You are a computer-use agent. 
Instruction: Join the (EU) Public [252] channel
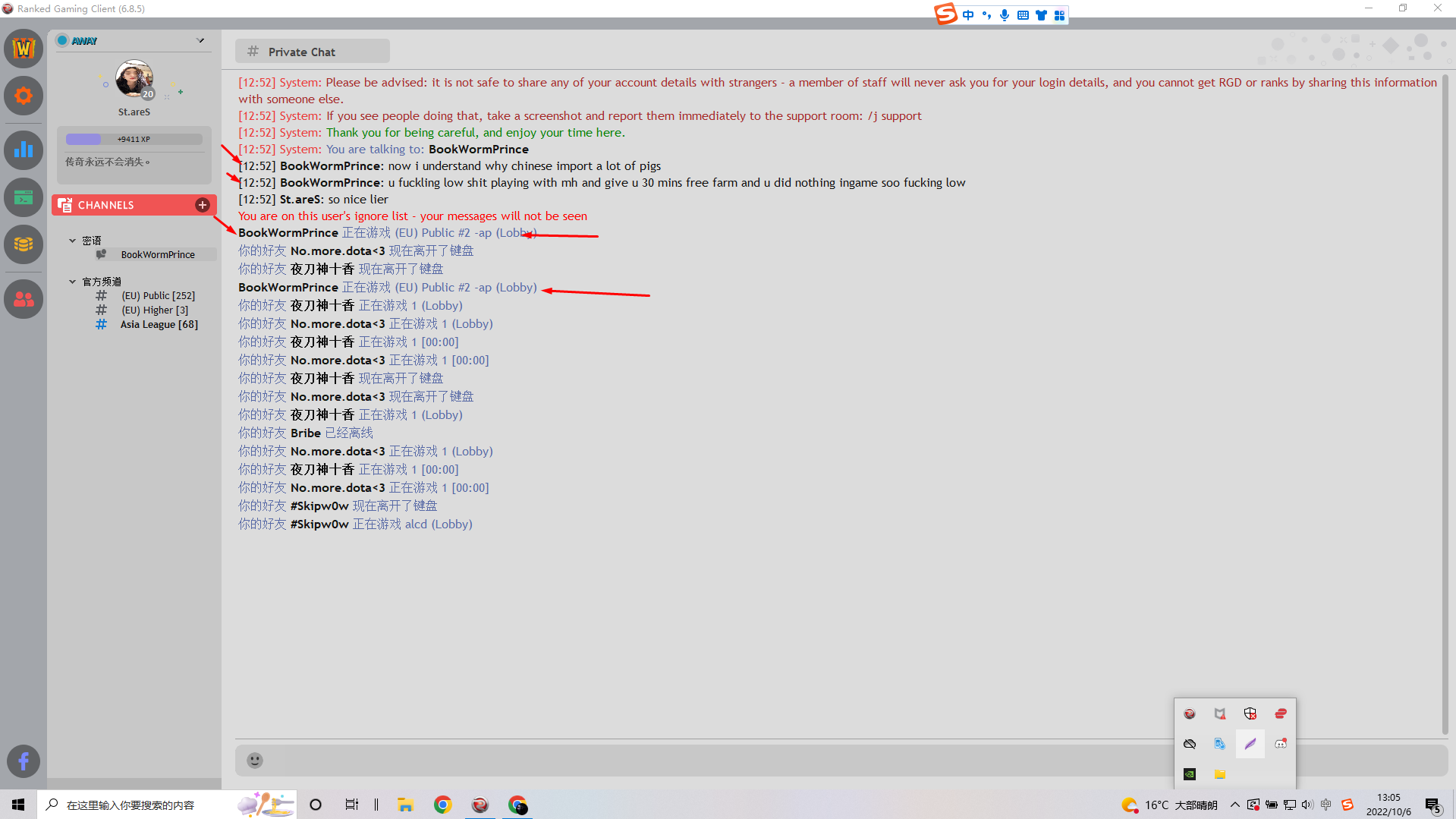(158, 295)
